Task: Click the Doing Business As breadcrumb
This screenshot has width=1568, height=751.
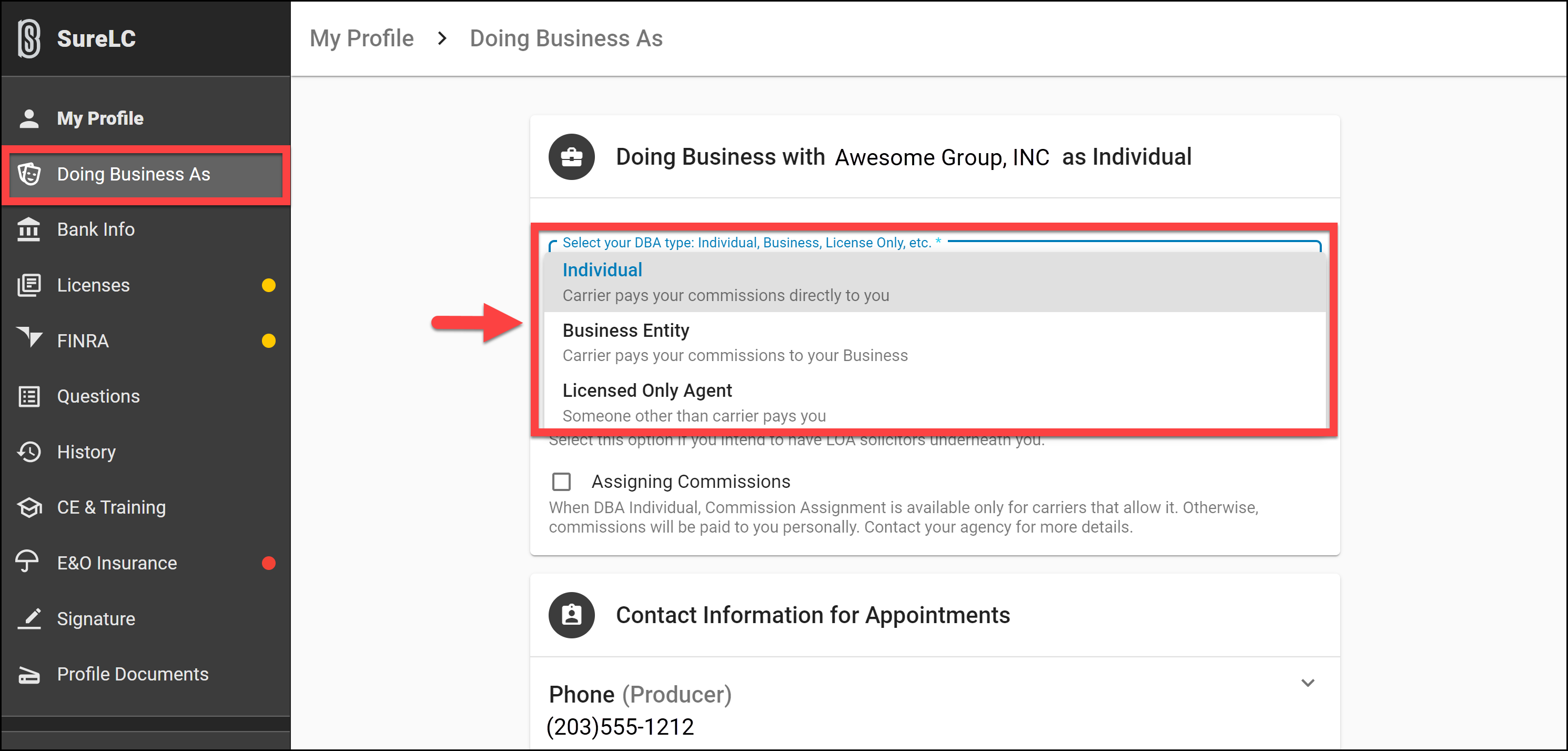Action: pyautogui.click(x=566, y=38)
